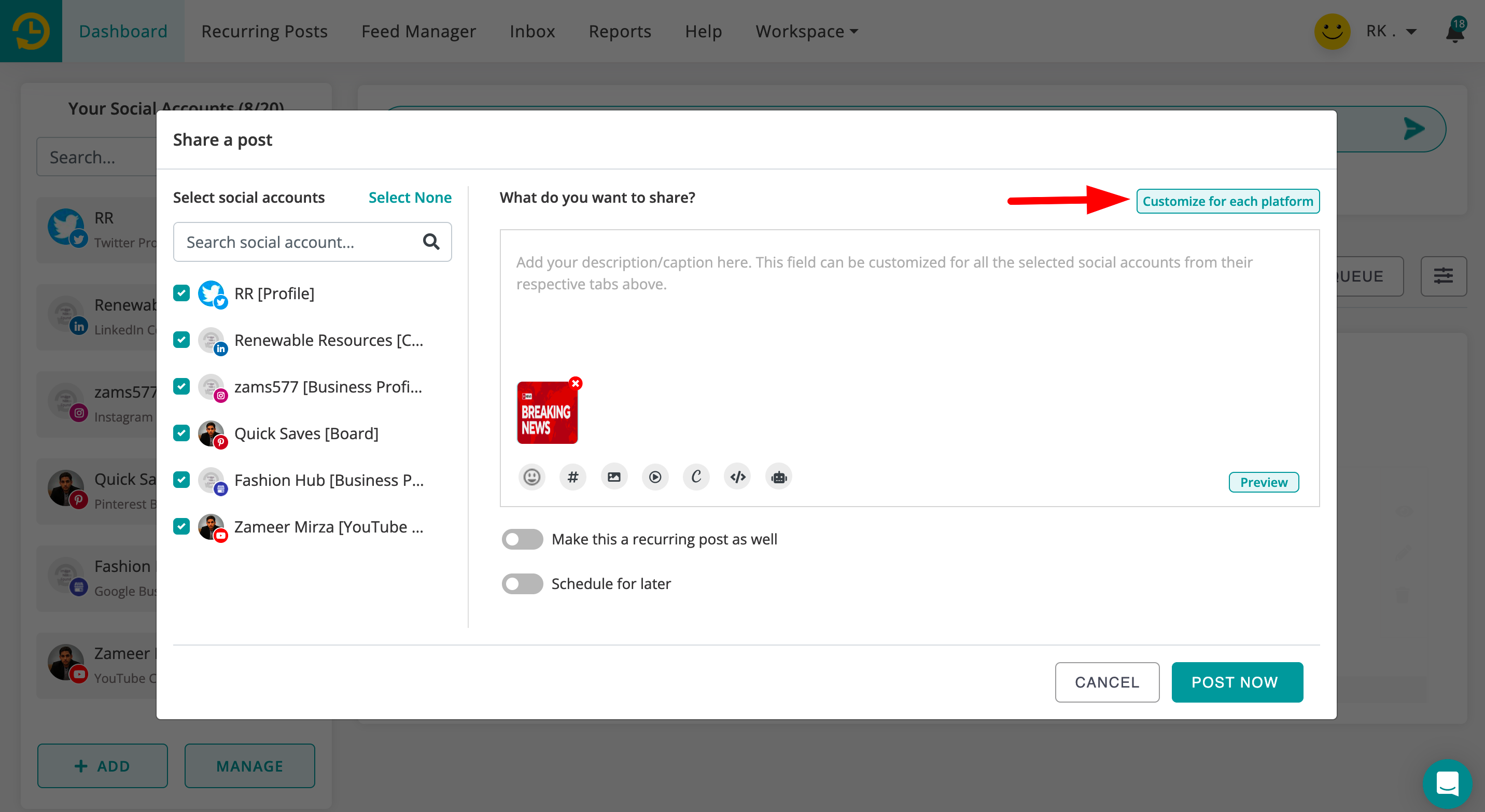This screenshot has width=1485, height=812.
Task: Open the code snippet icon
Action: click(737, 477)
